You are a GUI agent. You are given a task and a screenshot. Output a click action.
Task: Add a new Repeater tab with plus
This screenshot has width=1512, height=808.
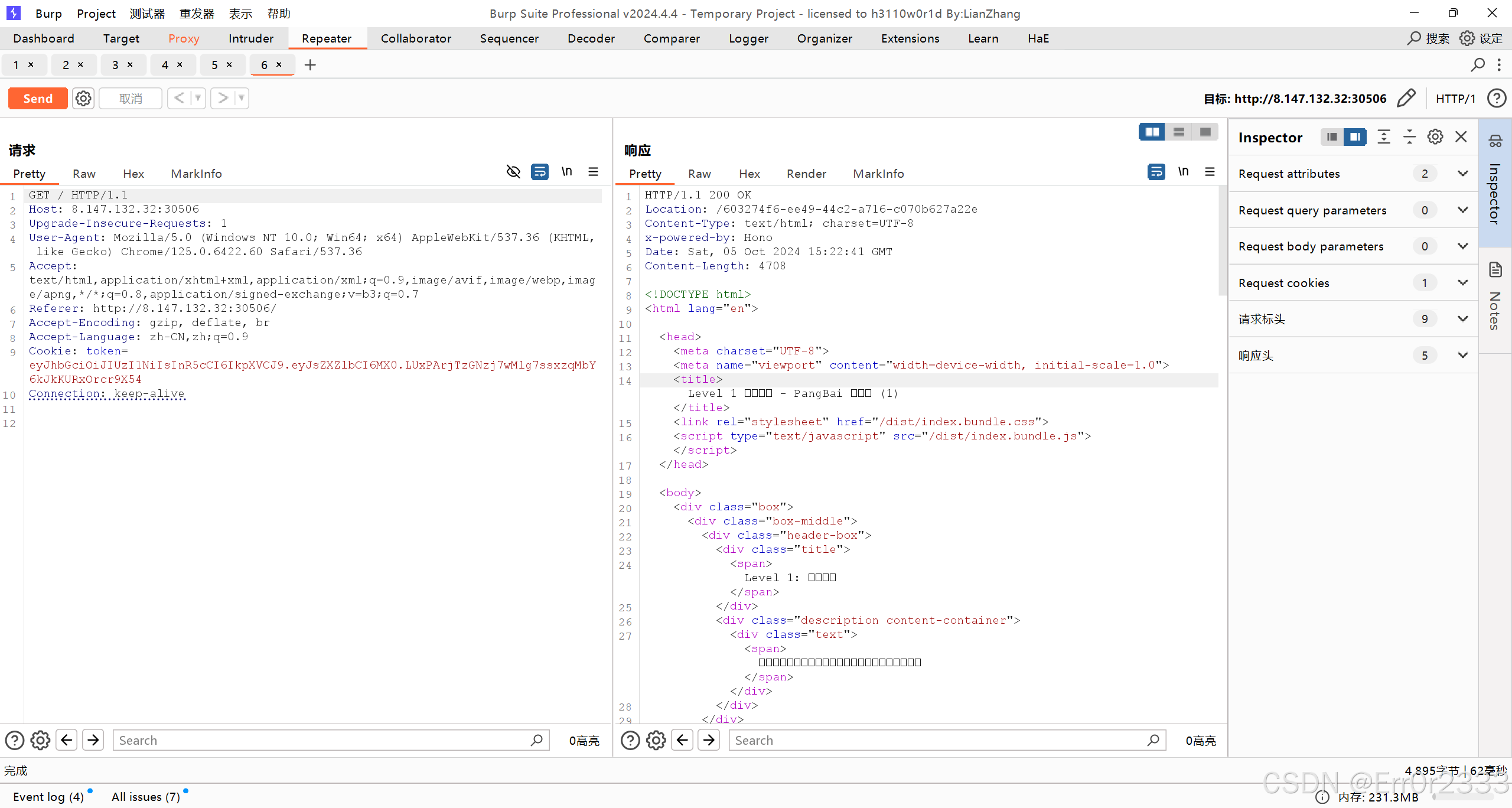coord(310,65)
